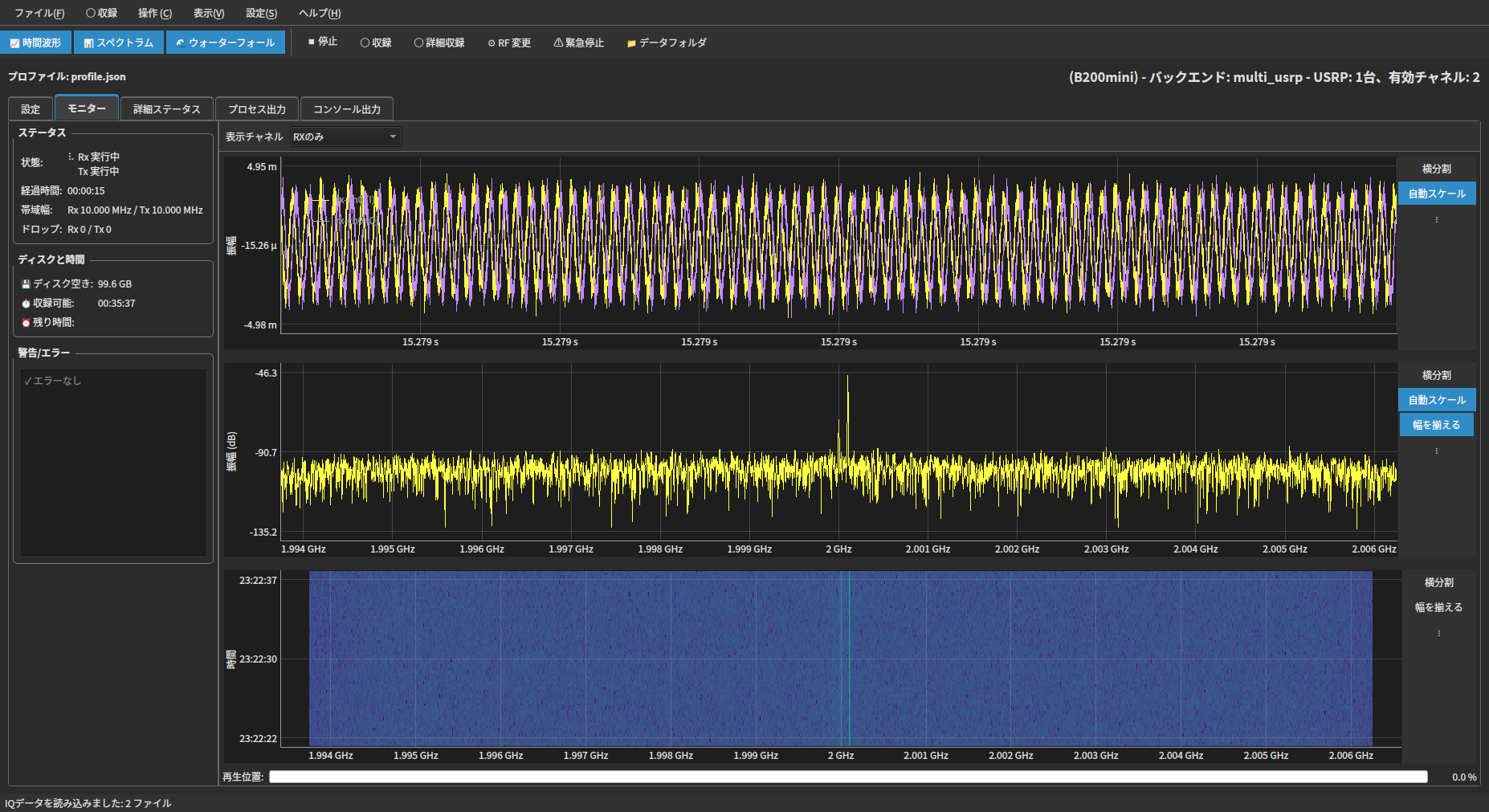
Task: Click the 残り時間 timer icon
Action: (x=26, y=323)
